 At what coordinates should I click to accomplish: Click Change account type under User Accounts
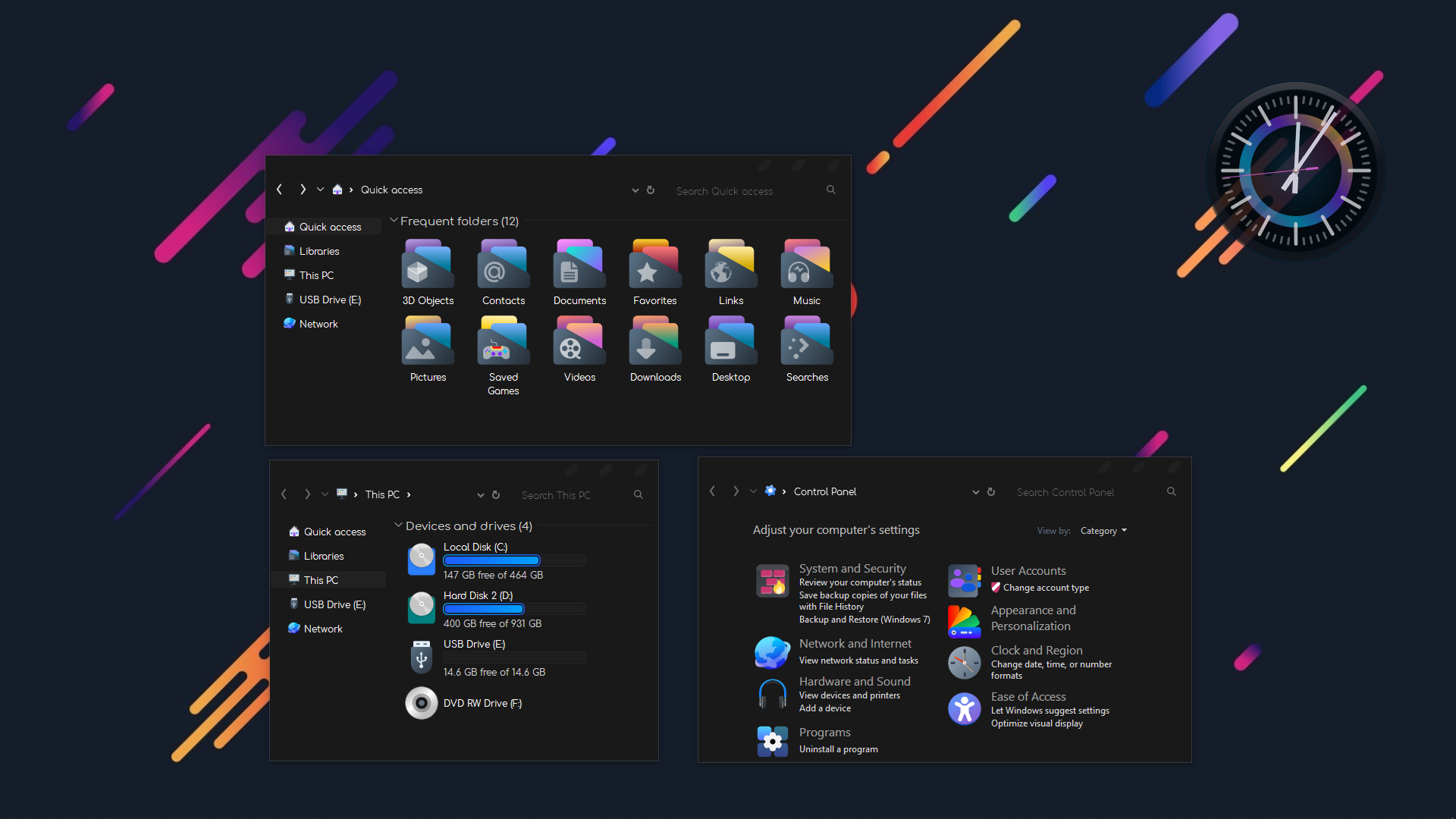click(1045, 587)
